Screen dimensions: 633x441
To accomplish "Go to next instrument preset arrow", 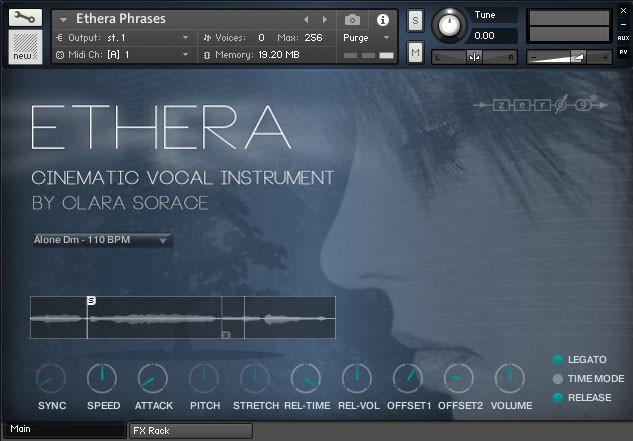I will click(324, 20).
